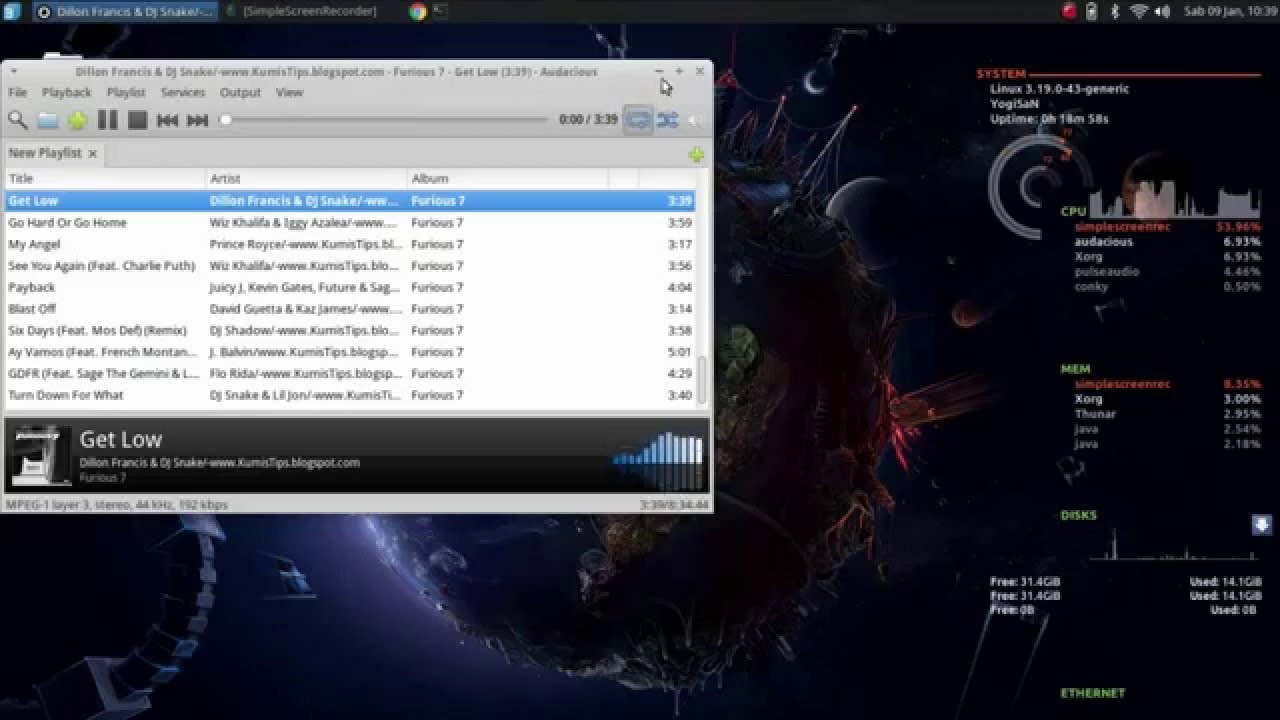Sort by the Title column header
The image size is (1280, 720).
coord(105,178)
